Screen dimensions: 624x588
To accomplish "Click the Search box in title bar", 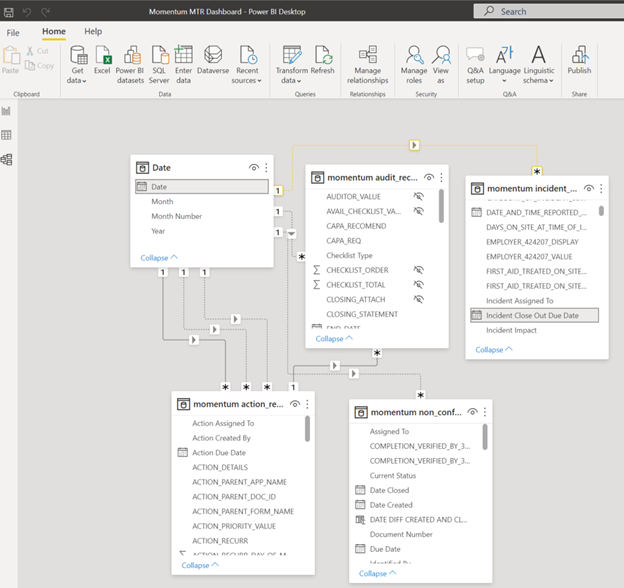I will tap(549, 12).
